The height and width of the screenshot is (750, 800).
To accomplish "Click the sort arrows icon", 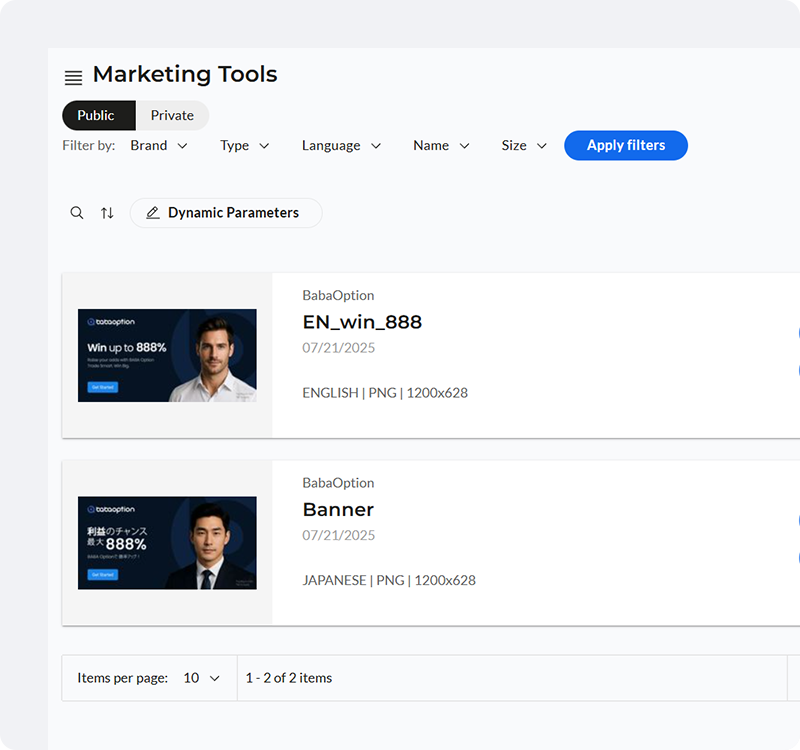I will pos(107,213).
